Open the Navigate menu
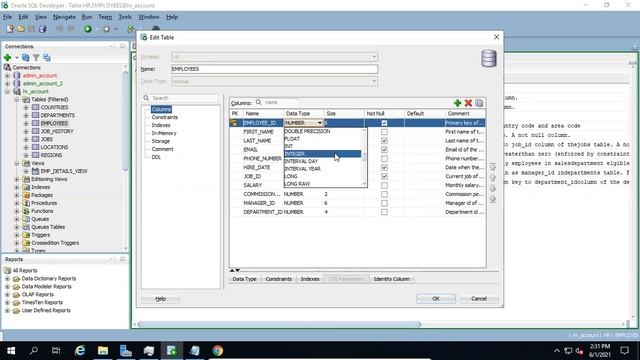Screen dimensions: 640x360 click(x=64, y=17)
